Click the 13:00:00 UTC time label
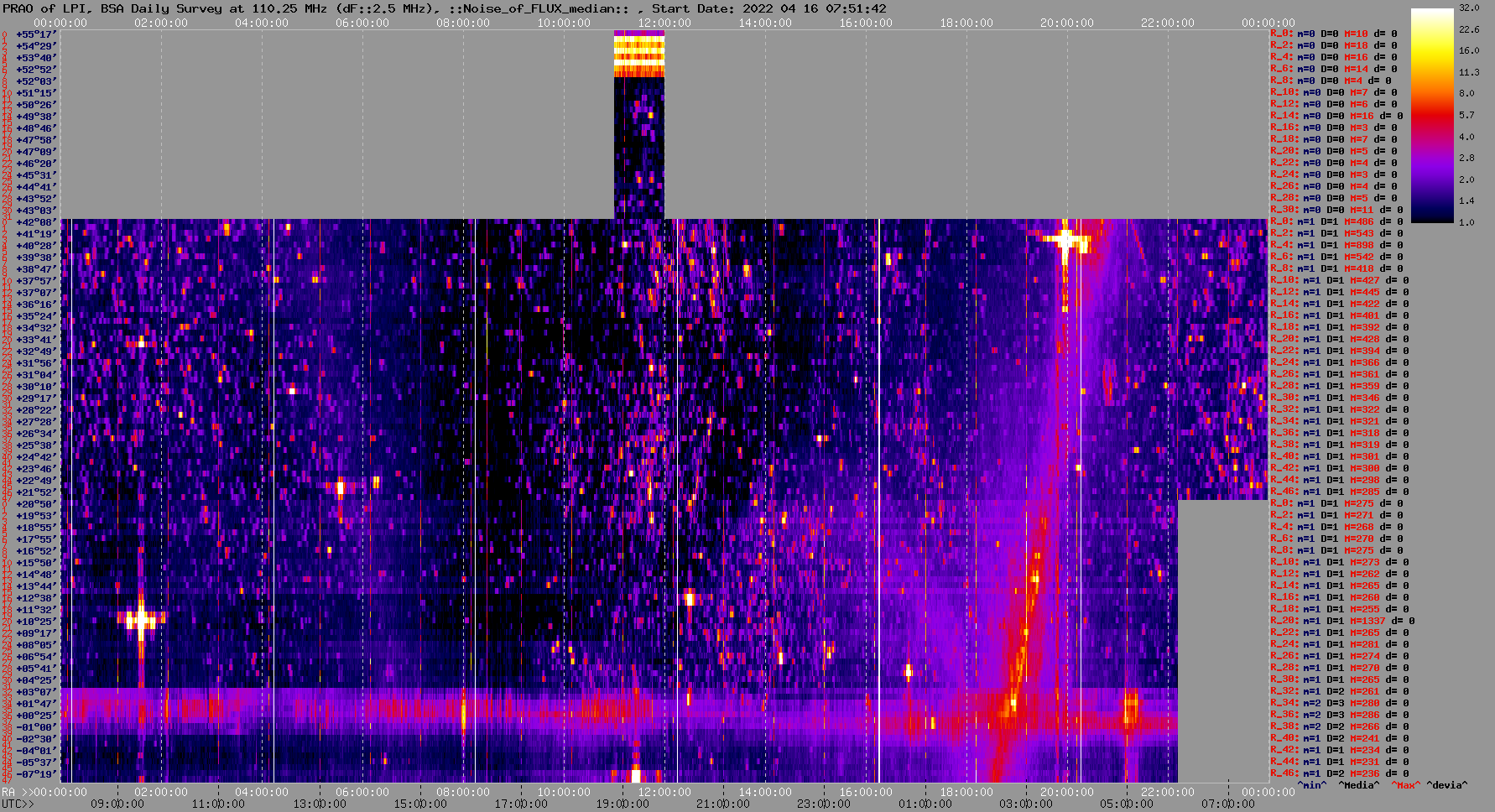This screenshot has width=1495, height=812. coord(320,804)
